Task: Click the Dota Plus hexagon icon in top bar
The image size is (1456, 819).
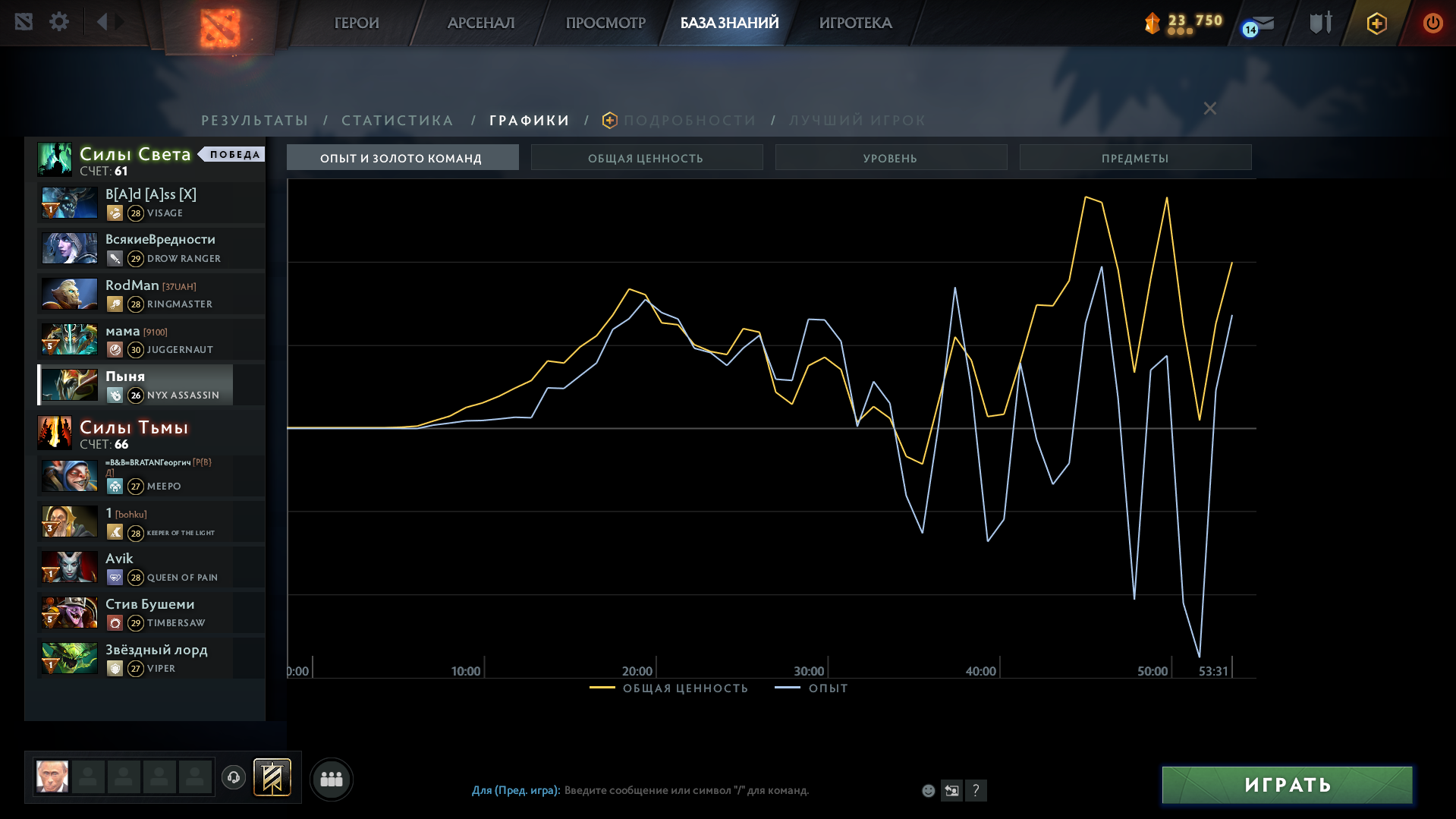Action: 1376,23
